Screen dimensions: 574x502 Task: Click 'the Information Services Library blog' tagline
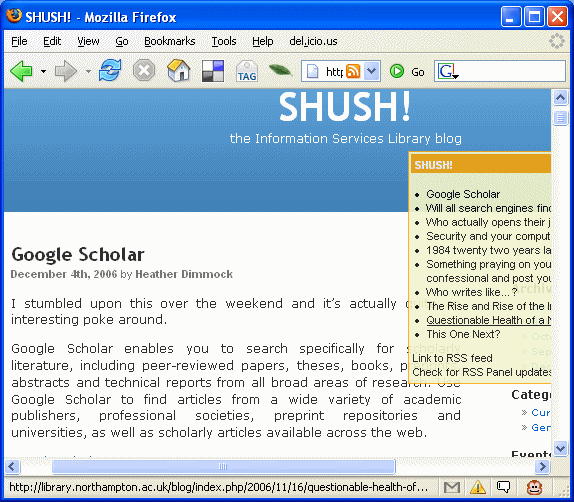pos(346,139)
